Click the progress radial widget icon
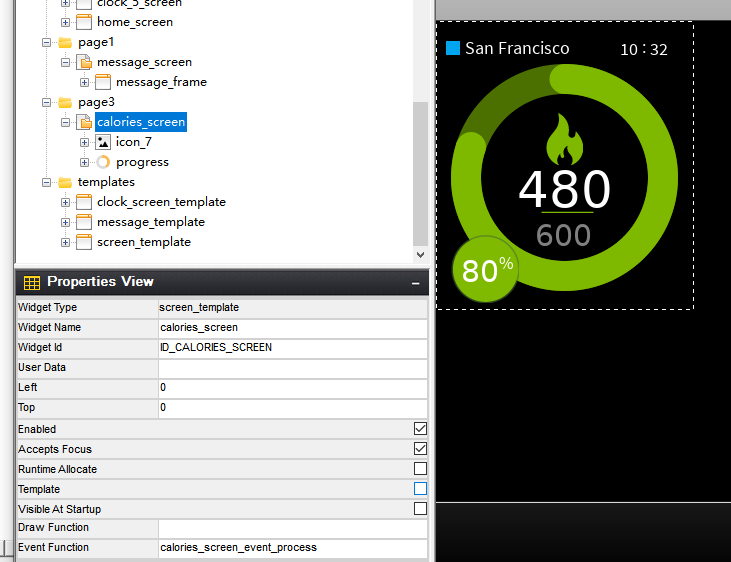 click(103, 162)
